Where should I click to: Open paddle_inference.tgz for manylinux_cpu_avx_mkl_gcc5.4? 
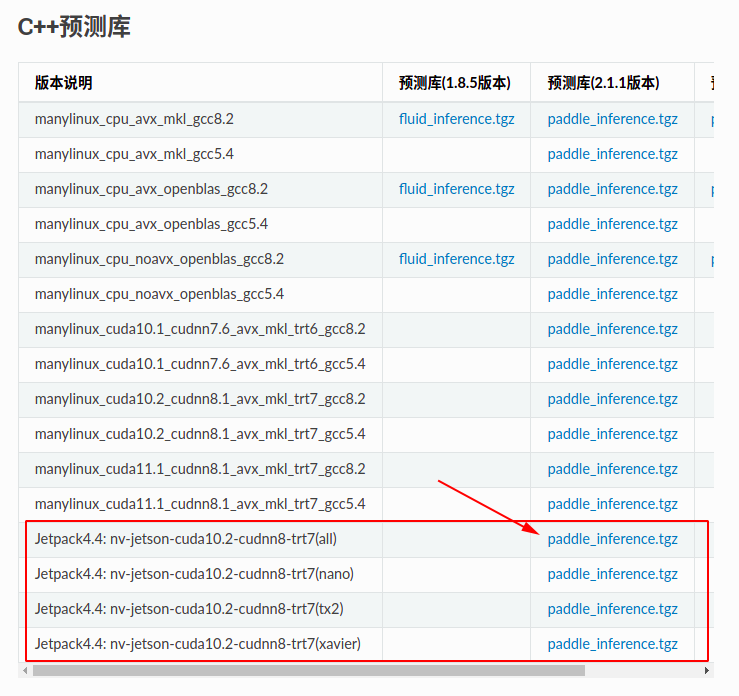[612, 155]
